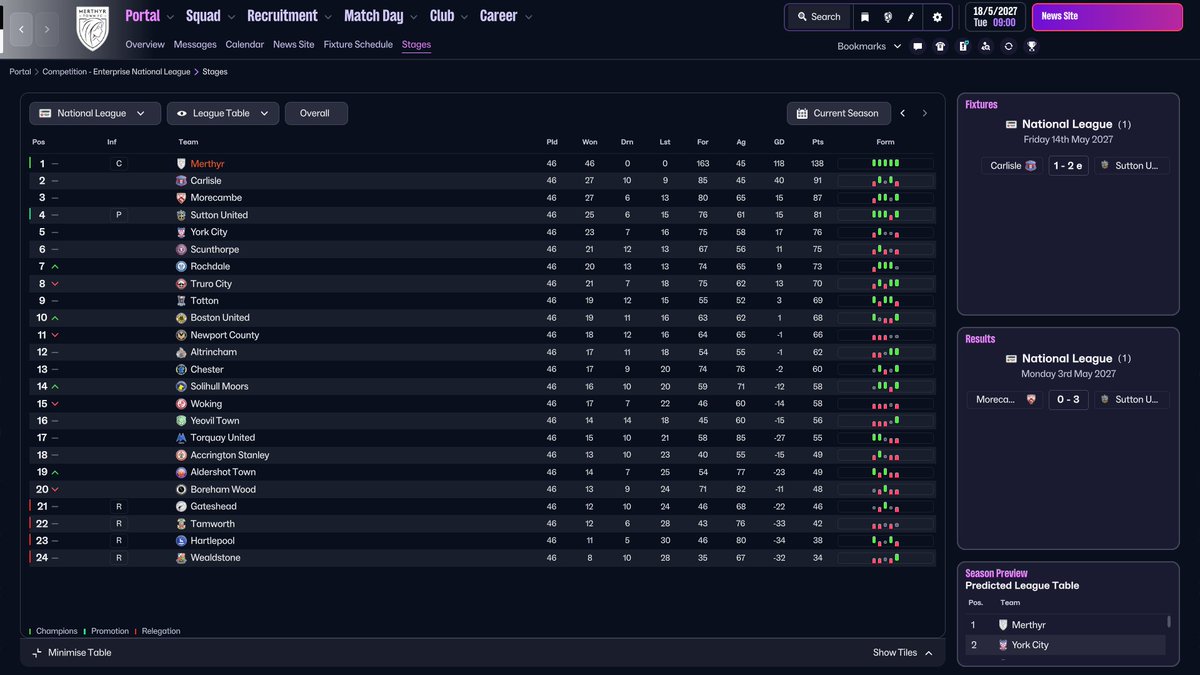Click the Overall filter button
The image size is (1200, 675).
point(316,114)
